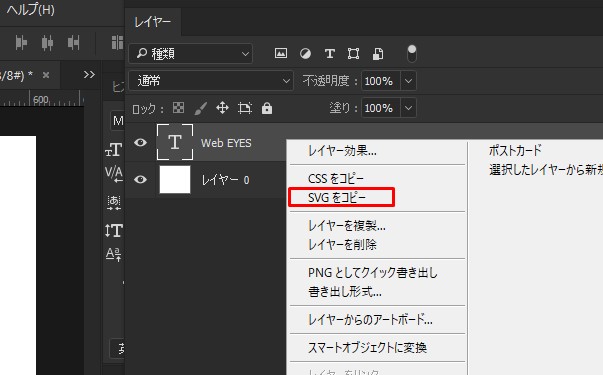The height and width of the screenshot is (375, 603).
Task: Click the font size TT icon
Action: click(x=114, y=150)
